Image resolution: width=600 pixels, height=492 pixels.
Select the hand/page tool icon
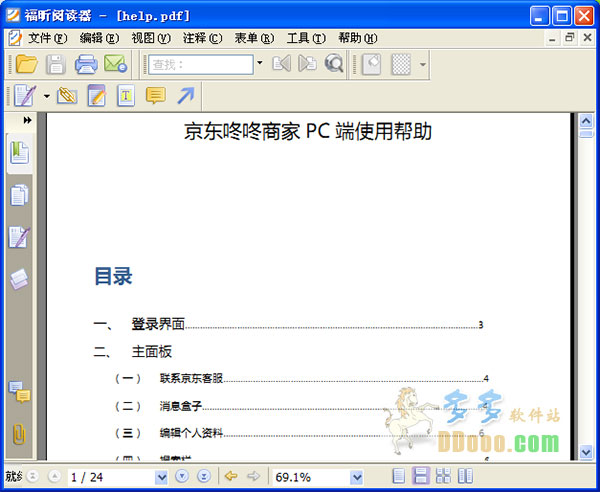coord(371,64)
